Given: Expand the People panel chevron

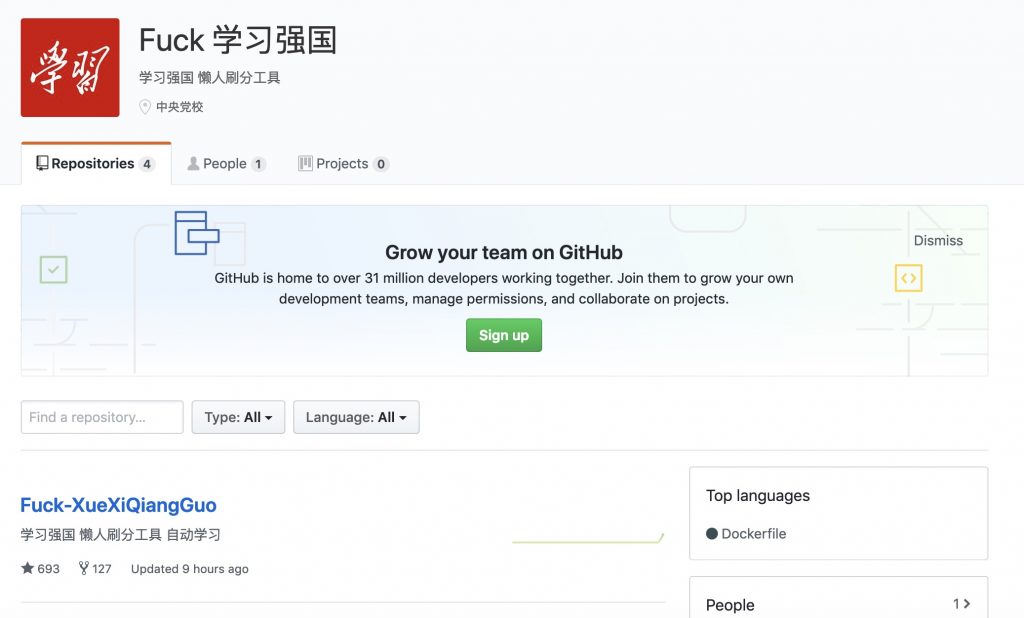Looking at the screenshot, I should pos(966,604).
